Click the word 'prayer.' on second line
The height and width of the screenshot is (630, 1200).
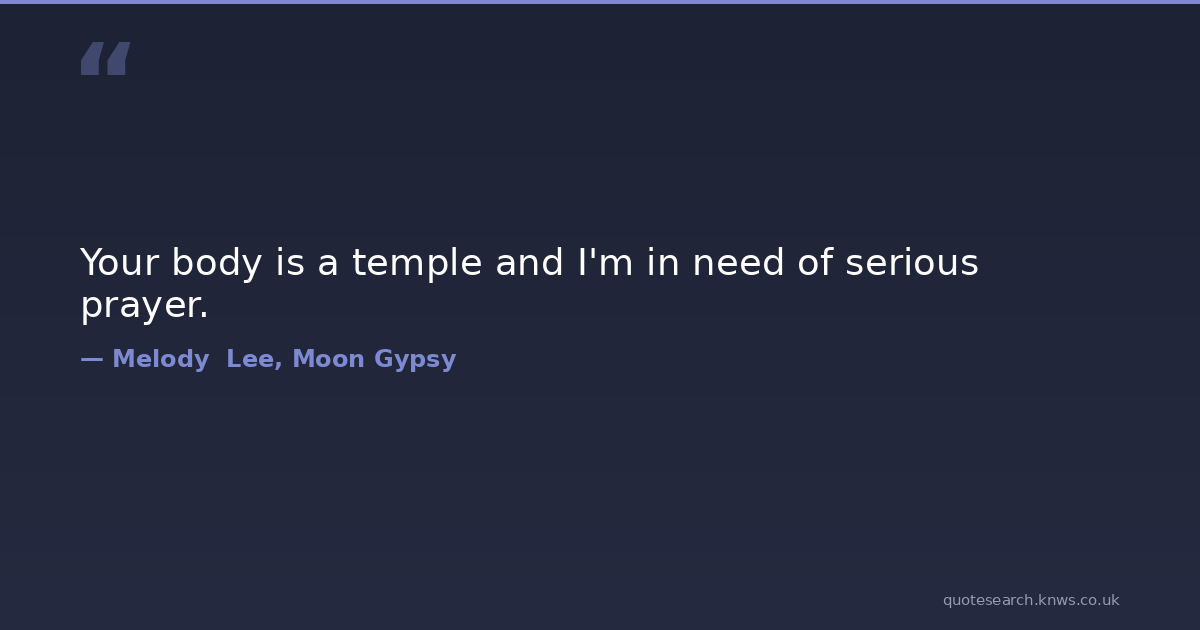click(144, 306)
